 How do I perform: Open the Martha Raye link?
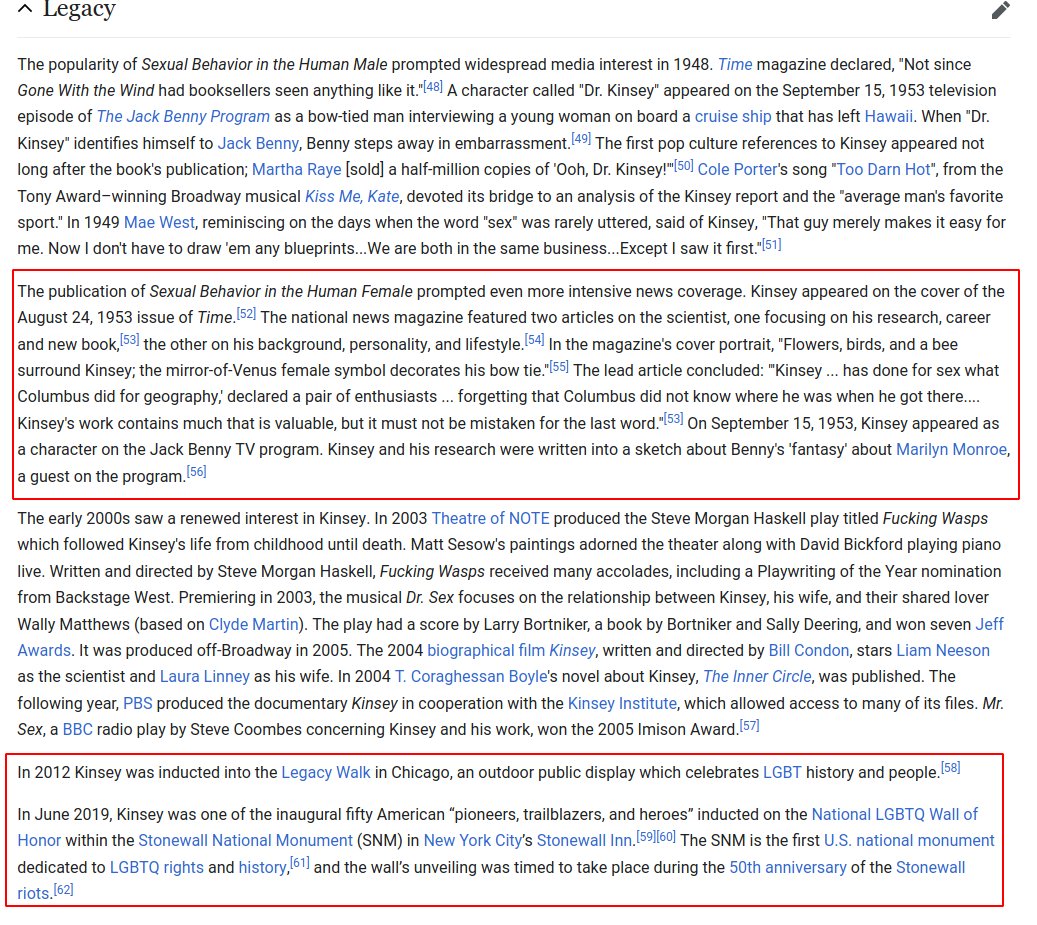click(x=296, y=169)
